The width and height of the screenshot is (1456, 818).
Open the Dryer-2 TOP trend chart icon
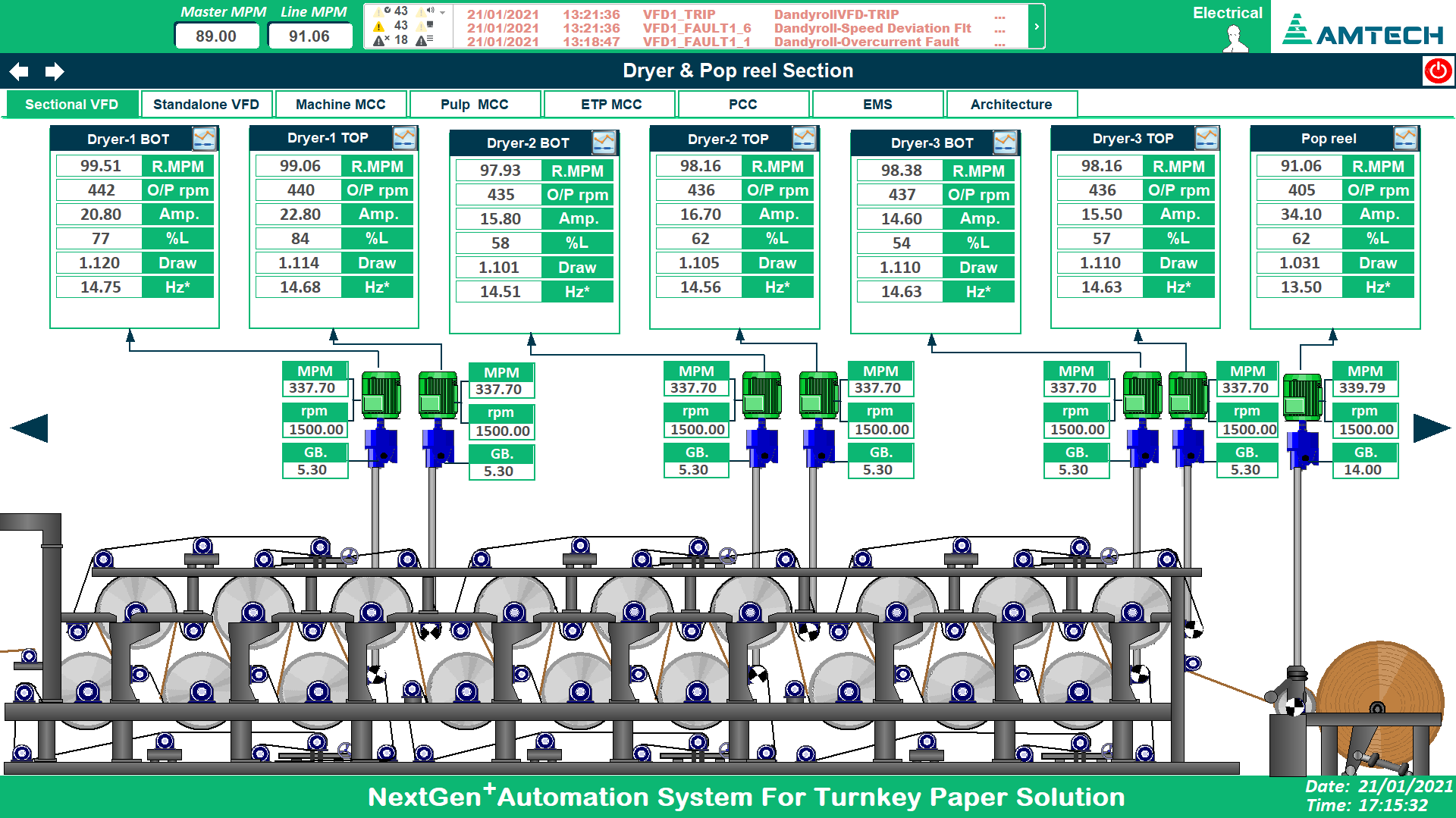(804, 138)
